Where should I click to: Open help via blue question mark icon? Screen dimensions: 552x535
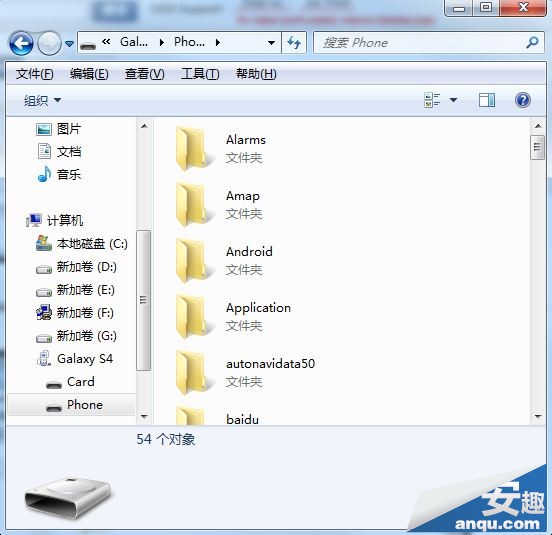522,100
